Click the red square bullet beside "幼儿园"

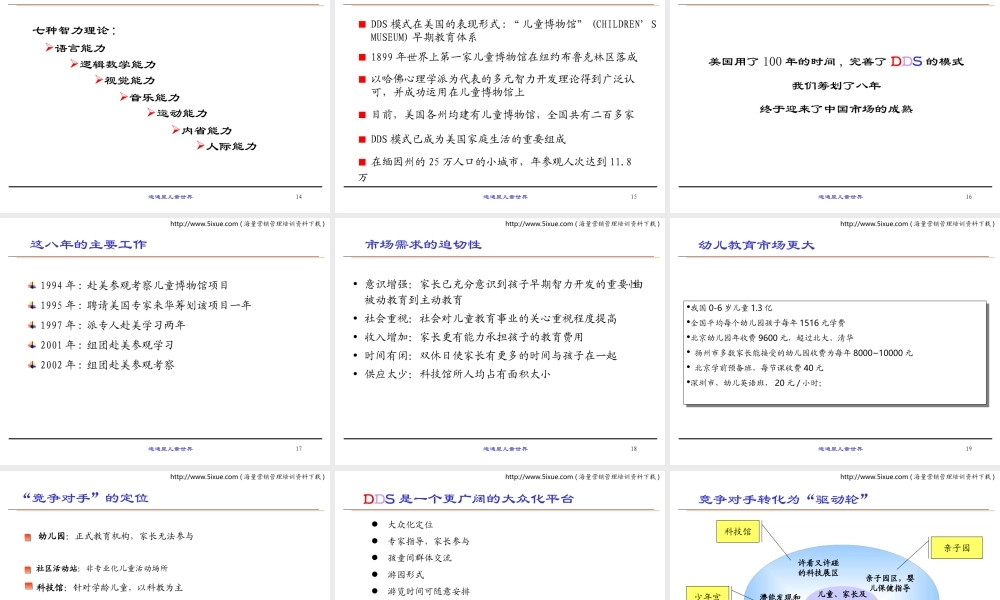pyautogui.click(x=26, y=537)
